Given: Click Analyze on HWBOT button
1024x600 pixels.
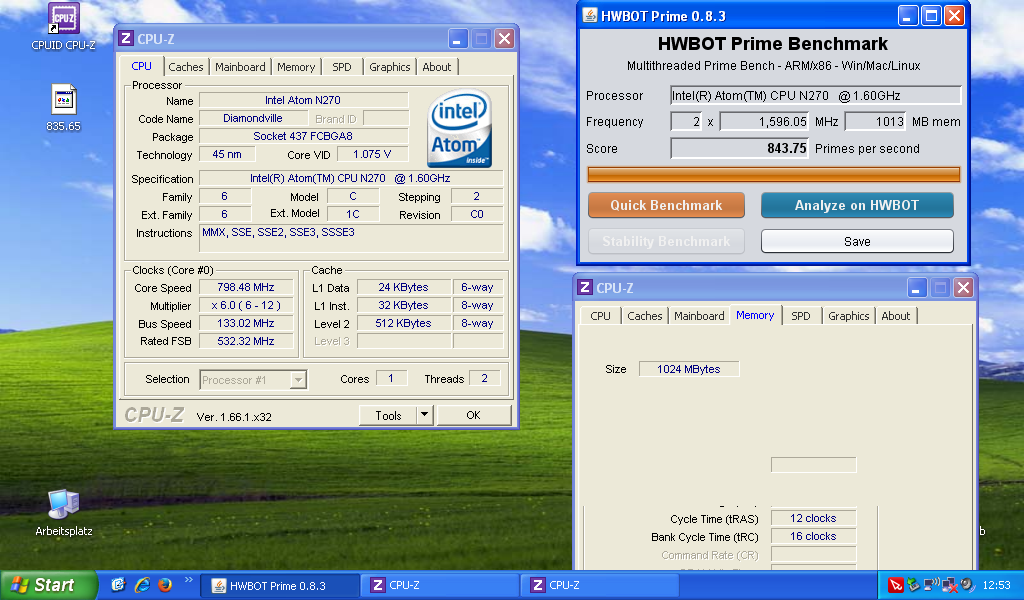Looking at the screenshot, I should click(x=857, y=205).
